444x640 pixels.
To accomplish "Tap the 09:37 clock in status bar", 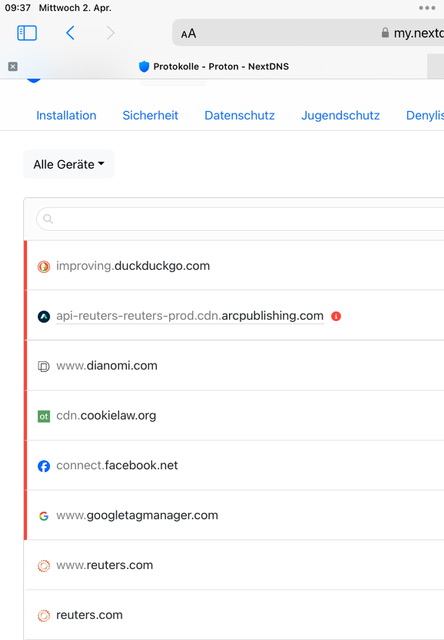I will (x=18, y=8).
